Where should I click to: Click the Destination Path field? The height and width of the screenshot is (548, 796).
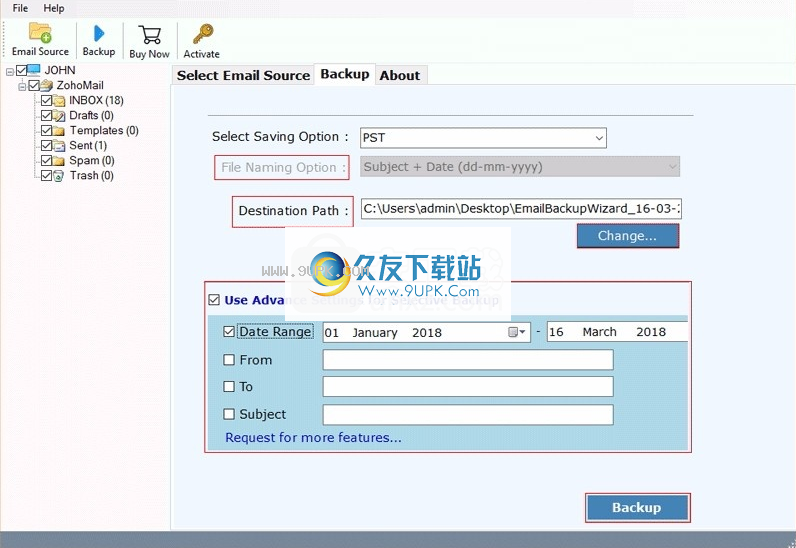click(521, 209)
